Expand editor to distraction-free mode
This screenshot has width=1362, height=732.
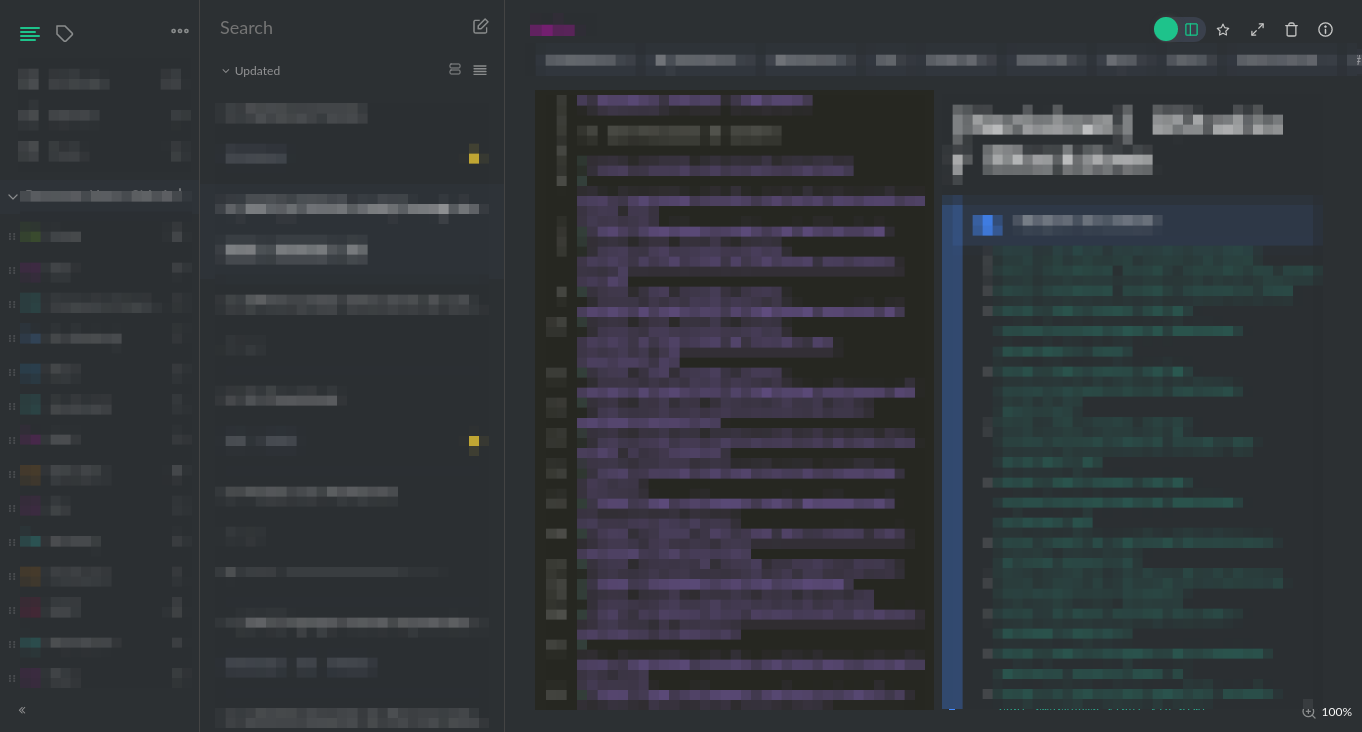click(x=1257, y=30)
